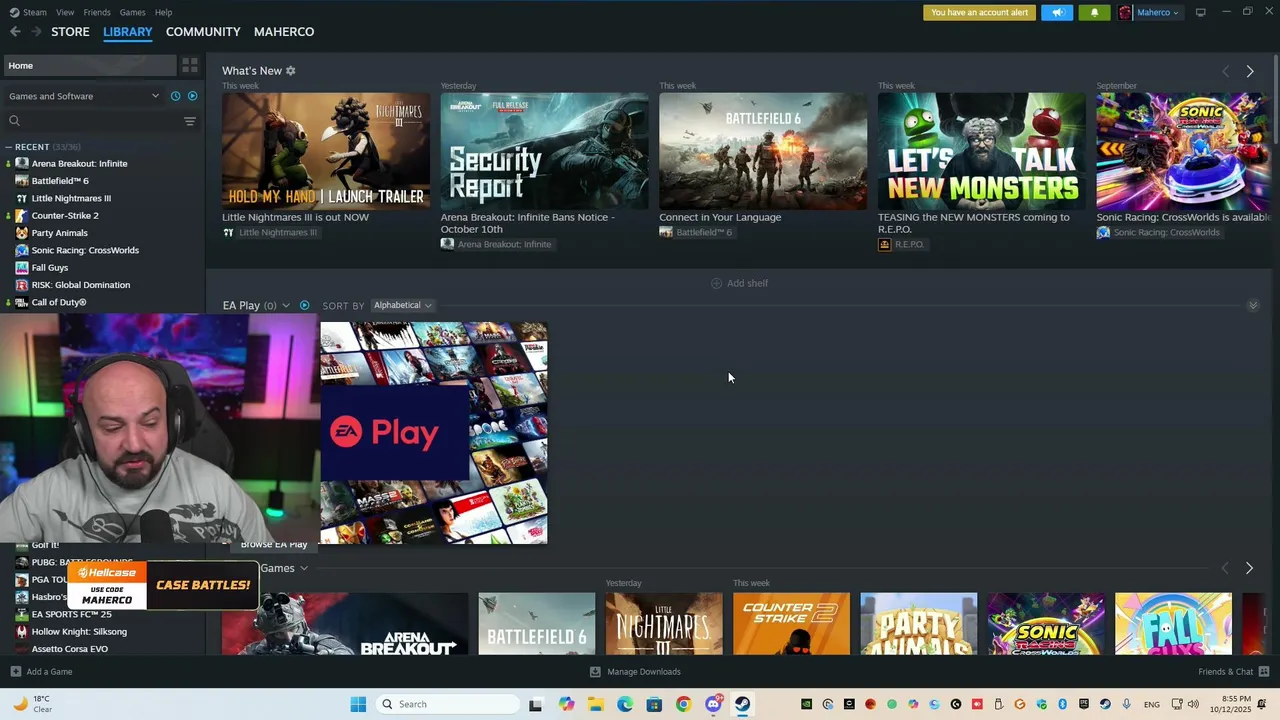Open Discord from the taskbar
The image size is (1280, 720).
pyautogui.click(x=713, y=704)
